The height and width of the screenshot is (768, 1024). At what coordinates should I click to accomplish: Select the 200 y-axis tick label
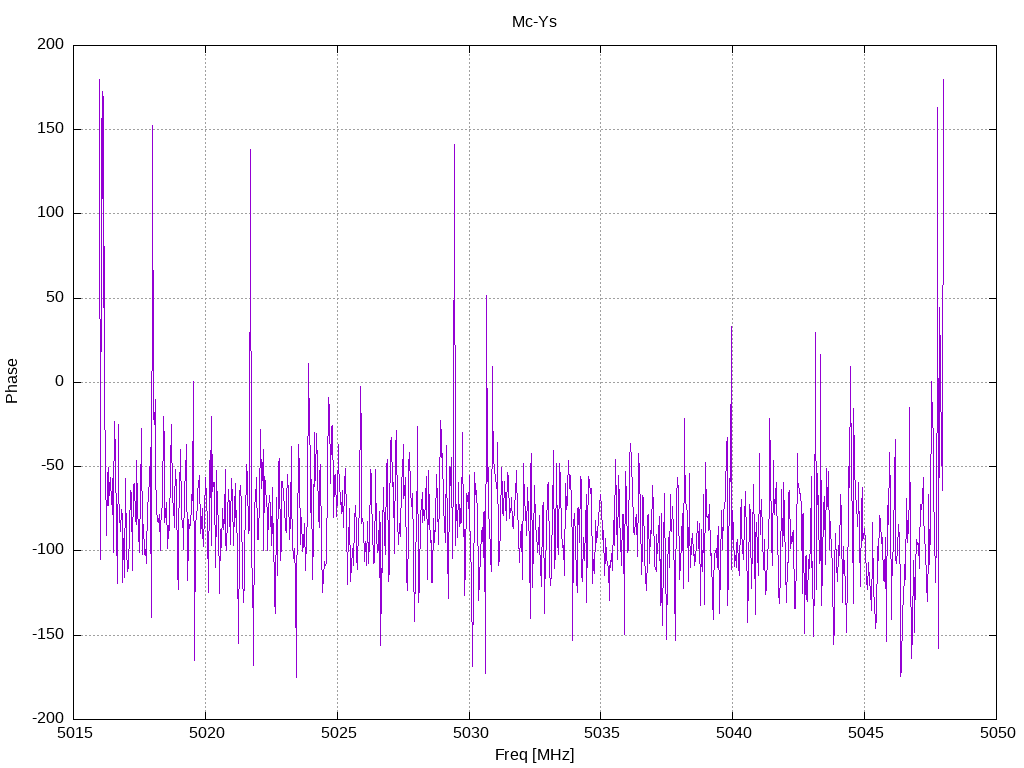51,44
